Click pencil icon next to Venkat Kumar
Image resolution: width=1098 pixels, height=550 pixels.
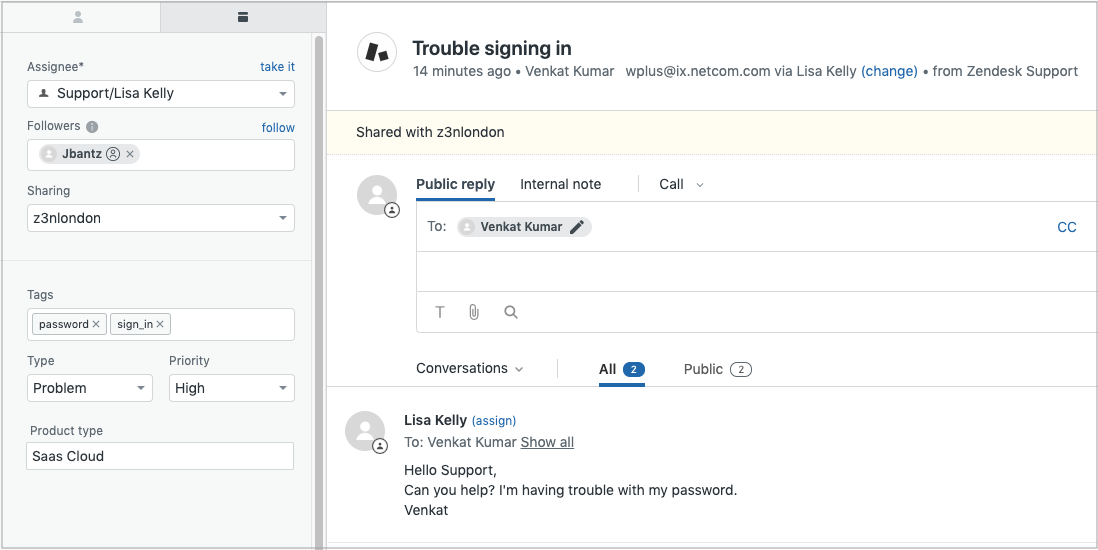[577, 227]
